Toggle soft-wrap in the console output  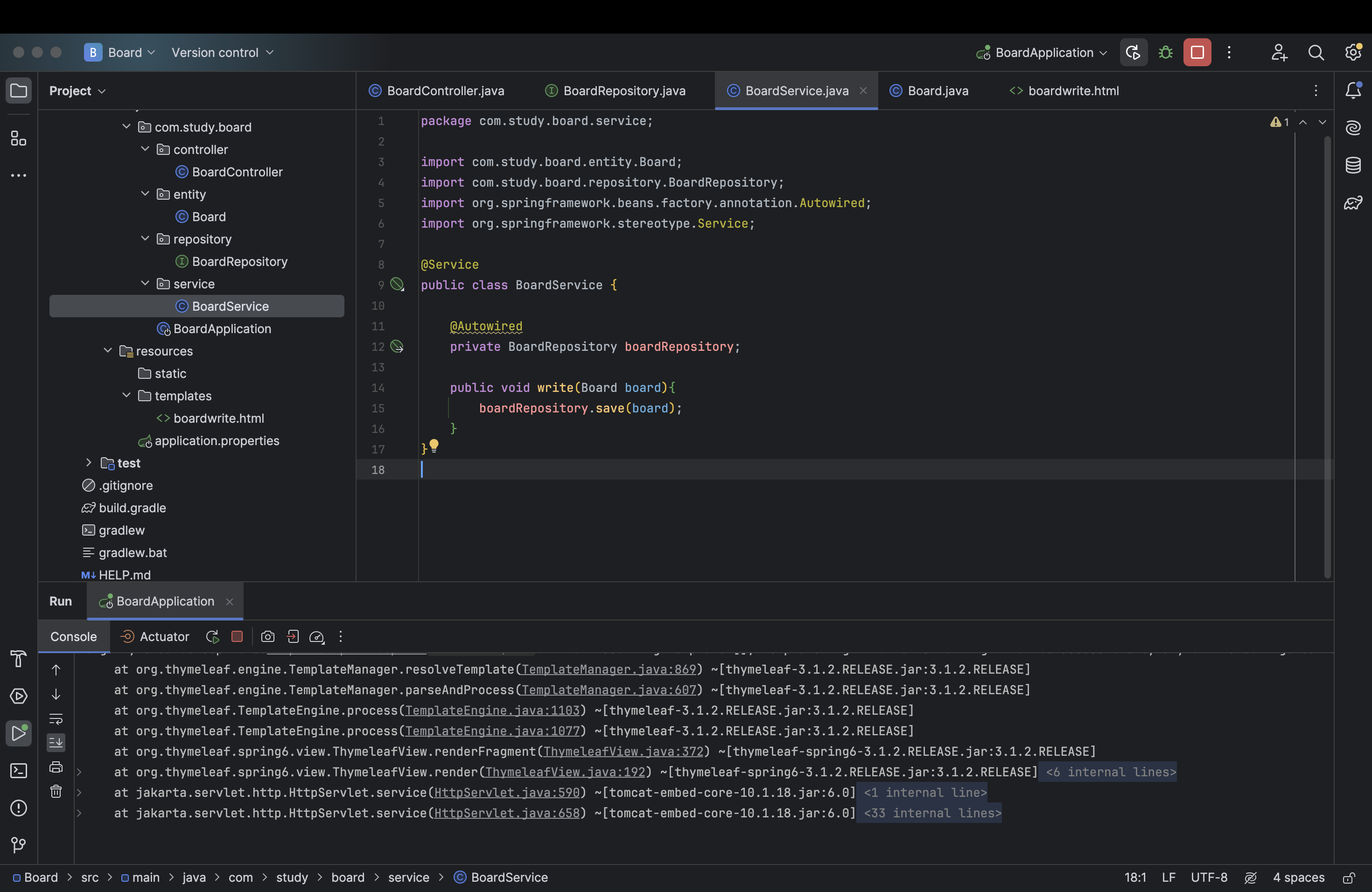[56, 718]
